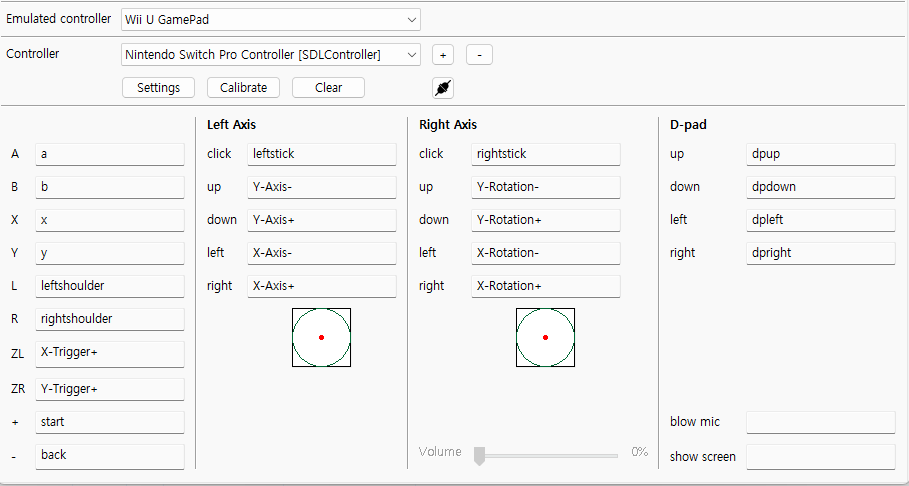Select Left Axis down Y-Axis+ field
The image size is (909, 486).
coord(322,220)
